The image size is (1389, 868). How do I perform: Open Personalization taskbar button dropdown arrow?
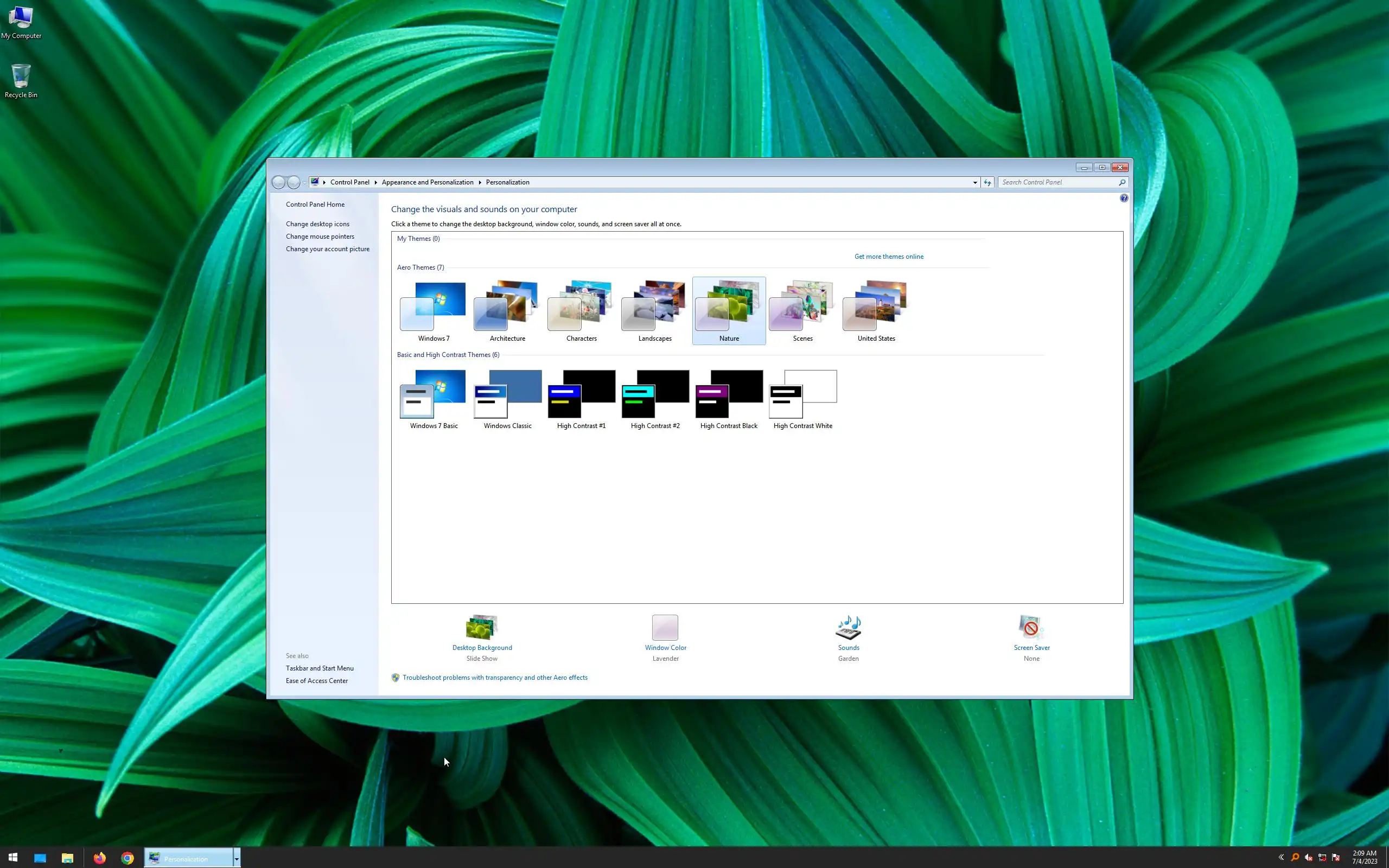click(x=237, y=858)
